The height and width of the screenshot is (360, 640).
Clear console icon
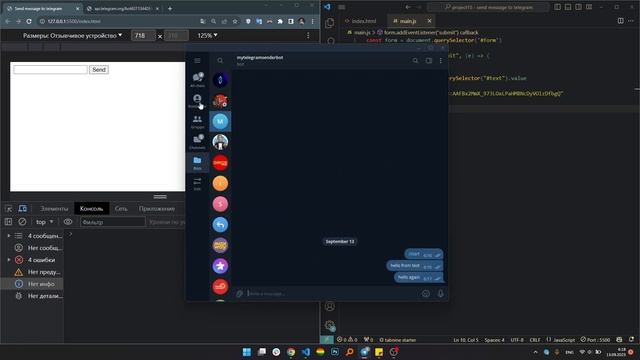click(x=22, y=222)
